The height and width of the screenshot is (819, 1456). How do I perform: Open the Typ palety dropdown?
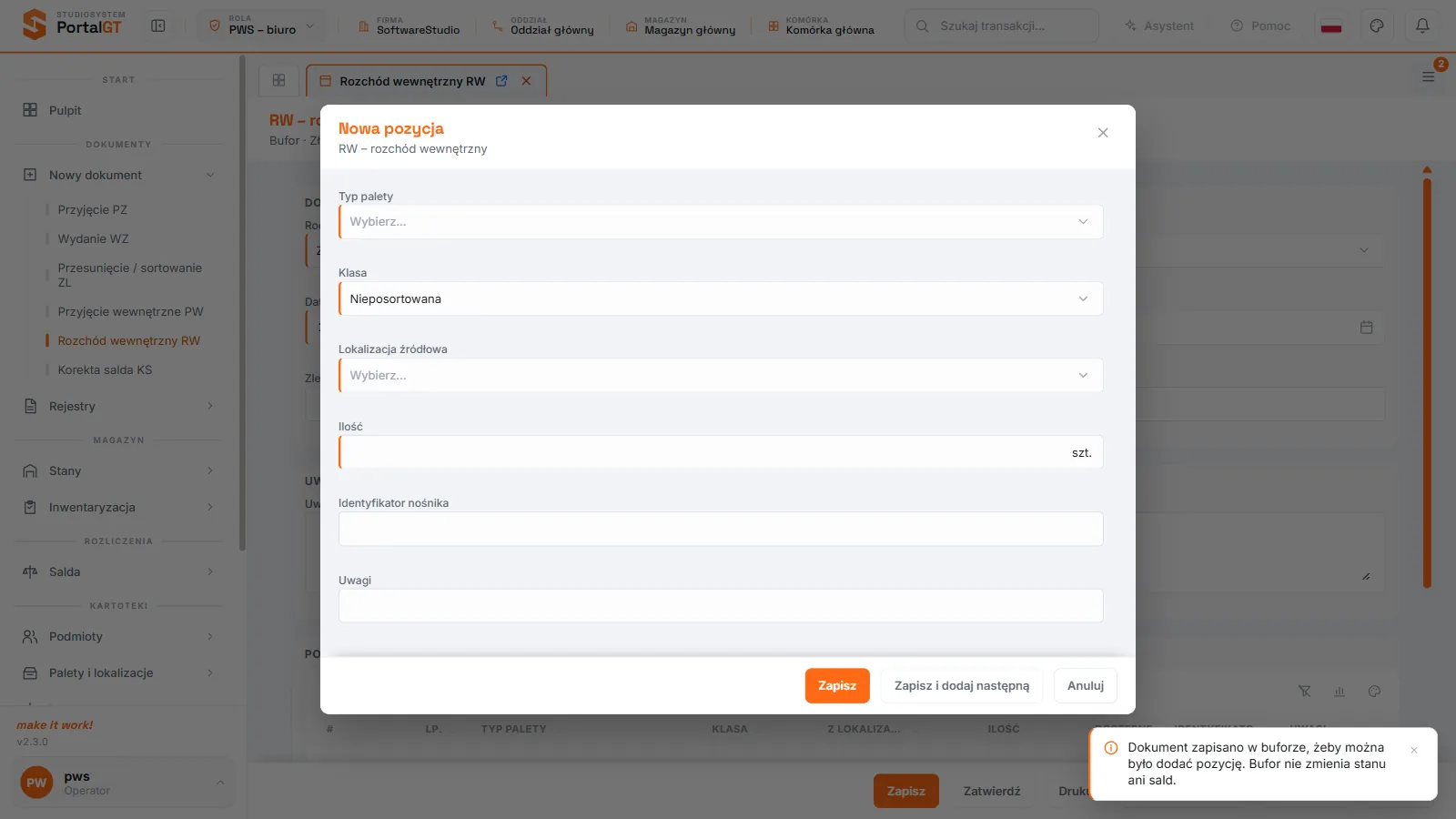click(x=721, y=222)
